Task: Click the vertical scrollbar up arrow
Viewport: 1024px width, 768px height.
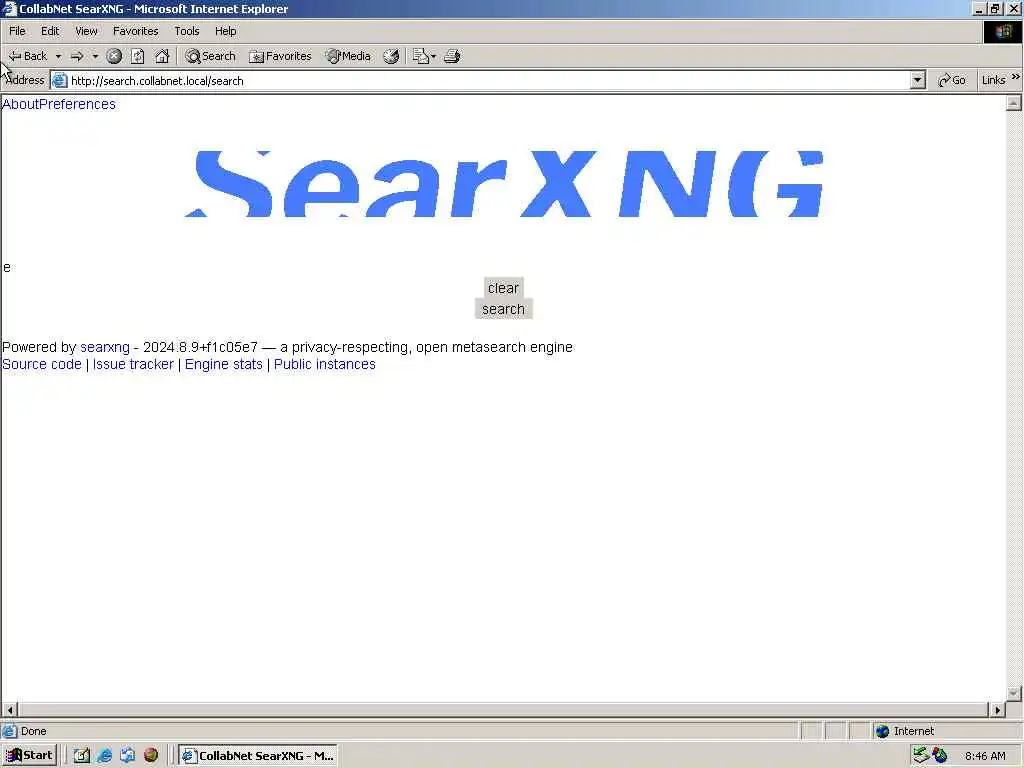Action: point(1014,103)
